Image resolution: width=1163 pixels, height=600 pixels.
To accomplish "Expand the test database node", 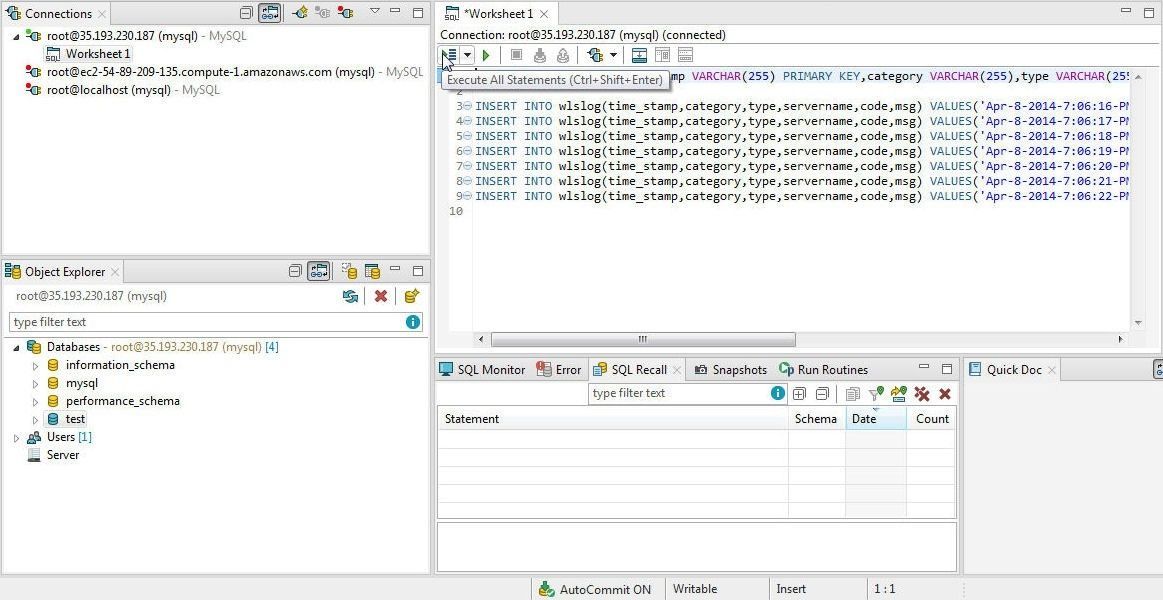I will click(x=35, y=420).
